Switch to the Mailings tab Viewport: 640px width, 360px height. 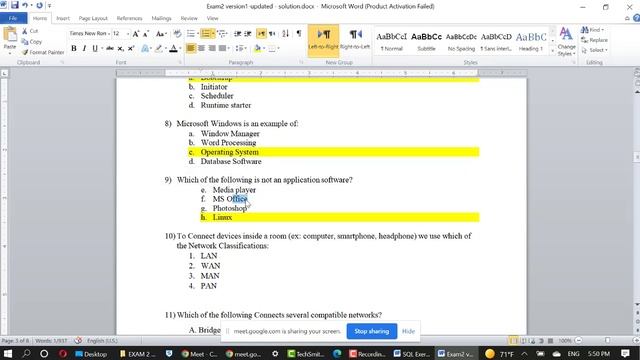tap(161, 18)
